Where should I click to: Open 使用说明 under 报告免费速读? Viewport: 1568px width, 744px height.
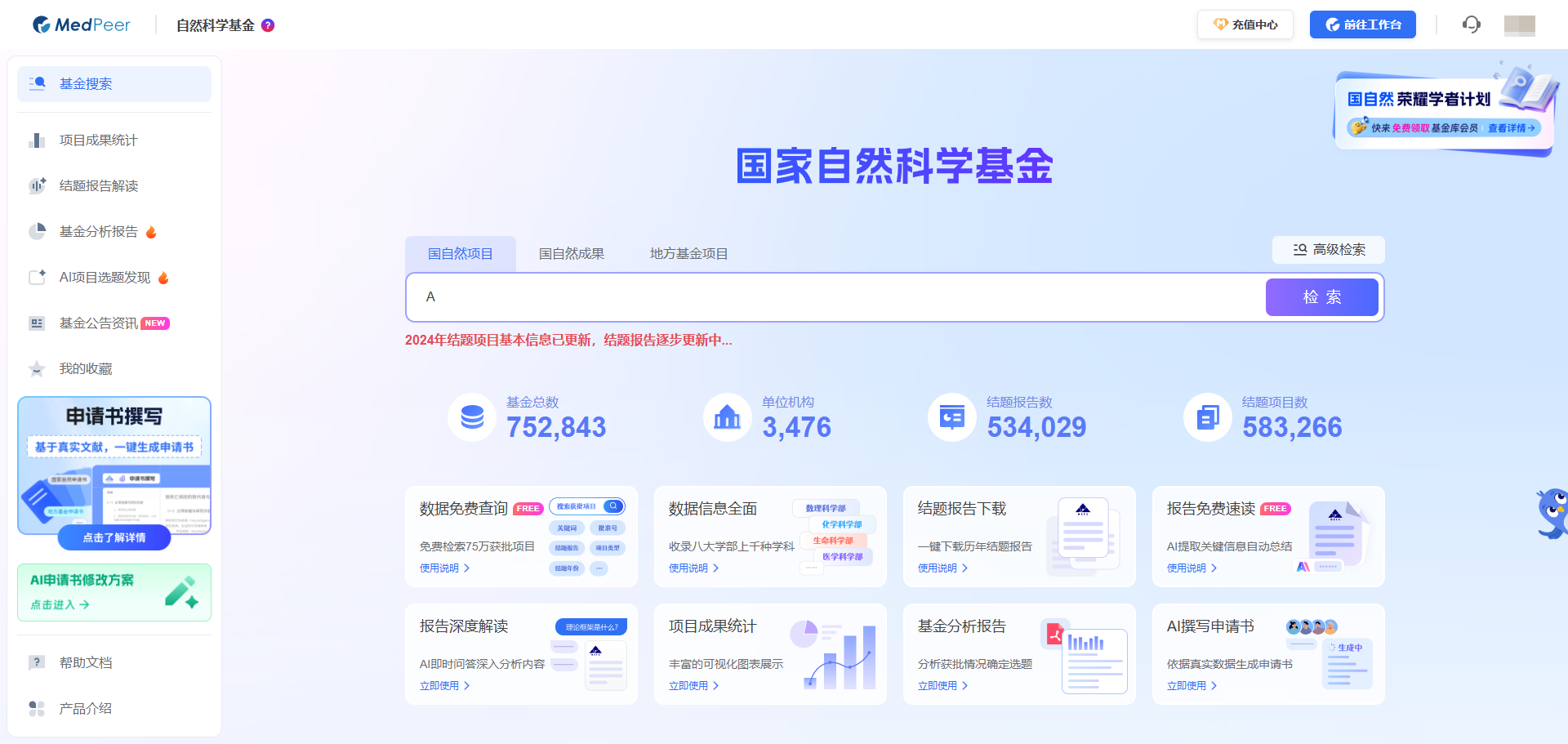[x=1192, y=568]
